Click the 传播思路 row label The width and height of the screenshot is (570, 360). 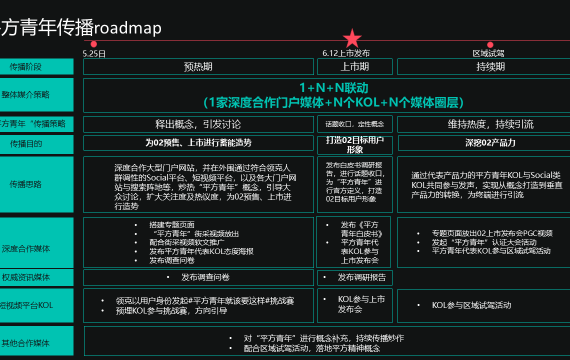pyautogui.click(x=37, y=184)
